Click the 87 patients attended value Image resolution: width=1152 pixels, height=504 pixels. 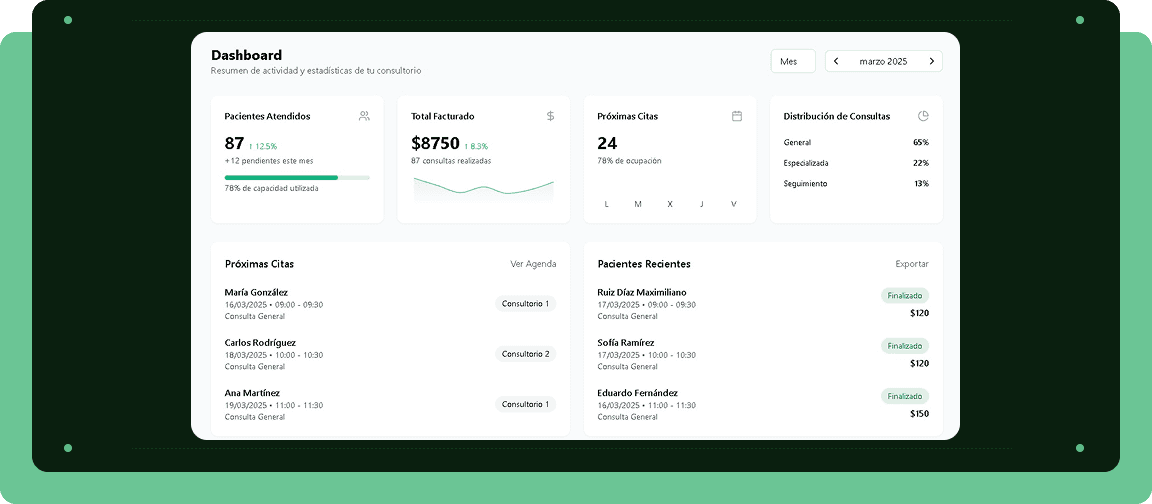pos(234,143)
